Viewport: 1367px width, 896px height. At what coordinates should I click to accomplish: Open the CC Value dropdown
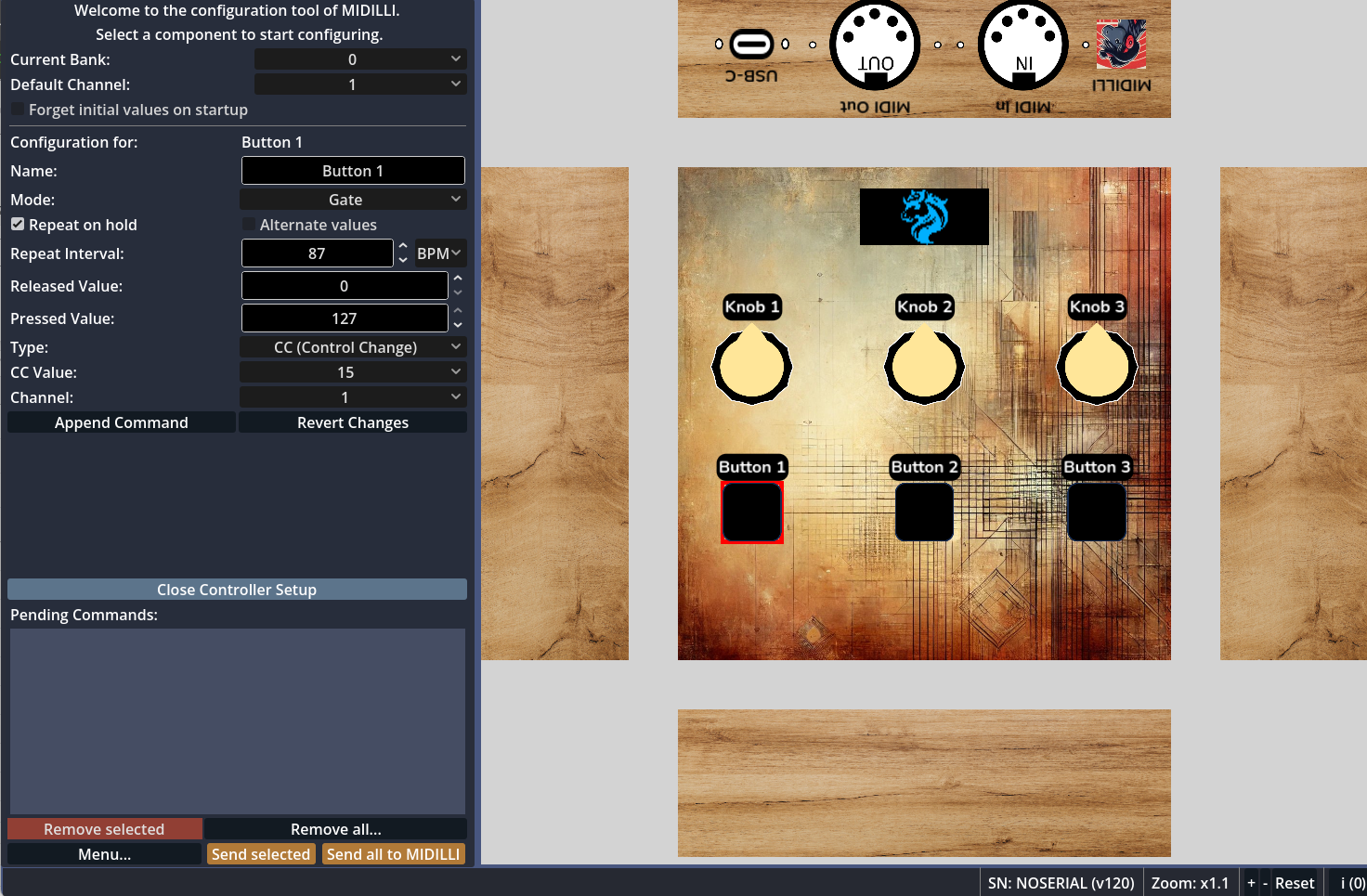353,372
